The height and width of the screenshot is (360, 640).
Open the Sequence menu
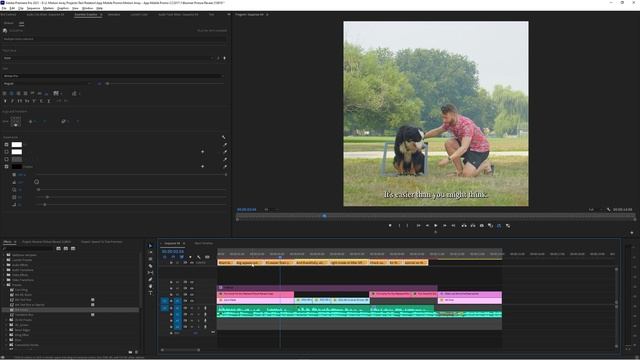[x=33, y=8]
